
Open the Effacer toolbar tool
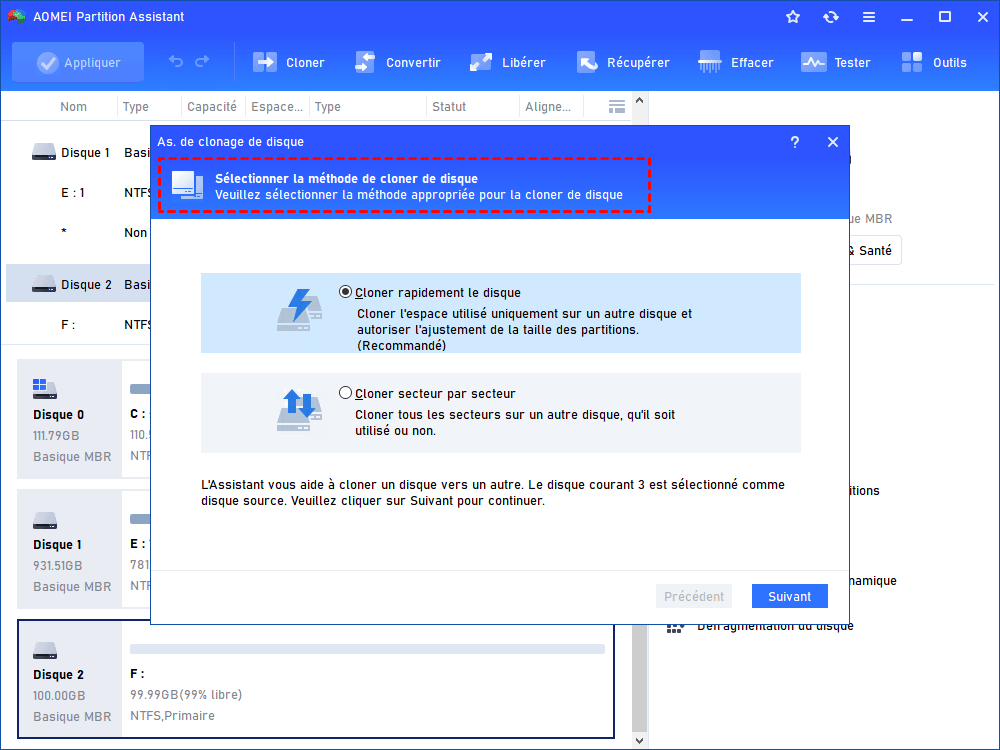click(735, 62)
